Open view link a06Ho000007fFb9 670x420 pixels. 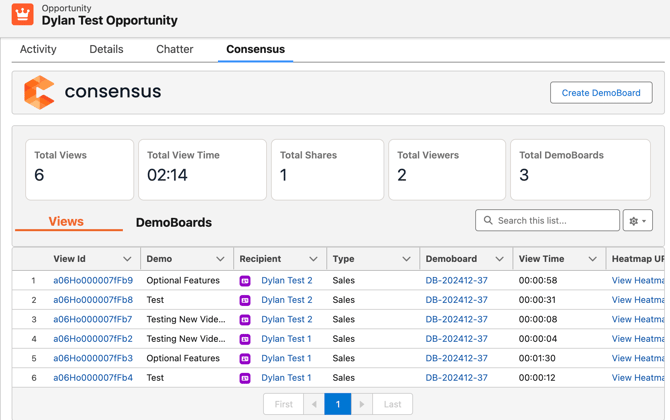pyautogui.click(x=93, y=281)
